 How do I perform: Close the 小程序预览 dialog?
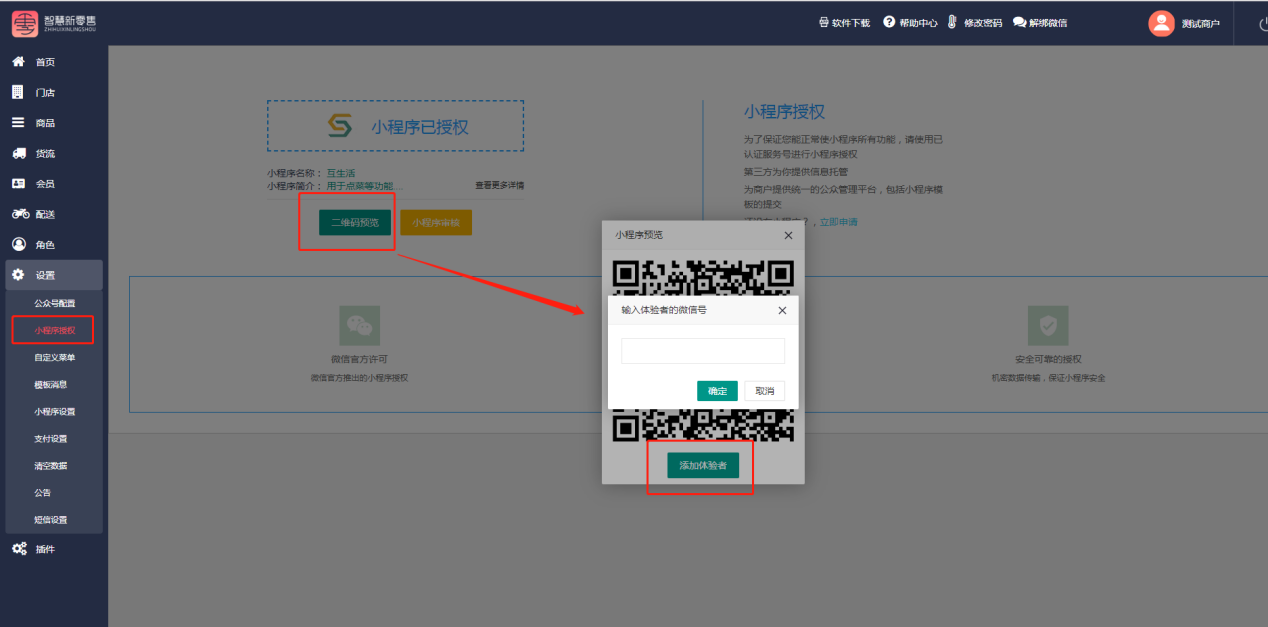[788, 236]
